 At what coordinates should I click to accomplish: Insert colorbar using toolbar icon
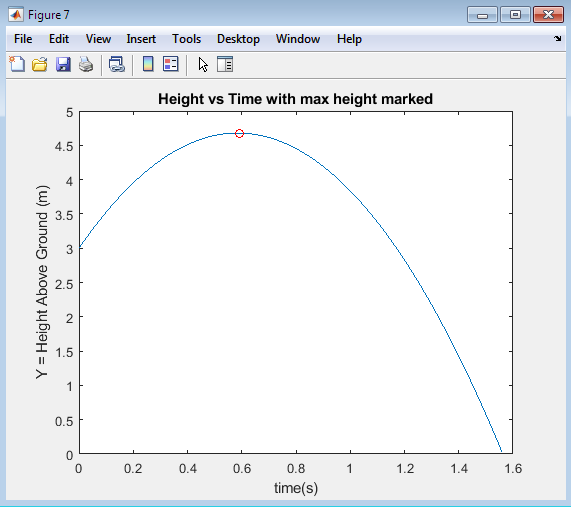click(x=148, y=64)
